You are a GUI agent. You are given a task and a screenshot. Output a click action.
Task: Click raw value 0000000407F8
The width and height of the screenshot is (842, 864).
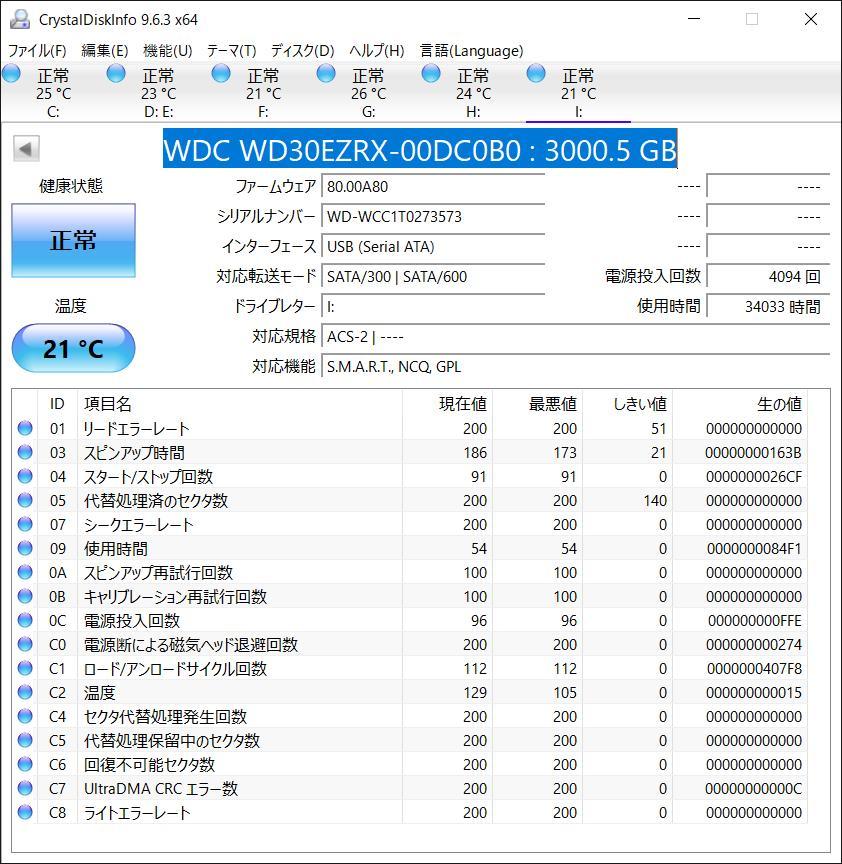[x=754, y=669]
